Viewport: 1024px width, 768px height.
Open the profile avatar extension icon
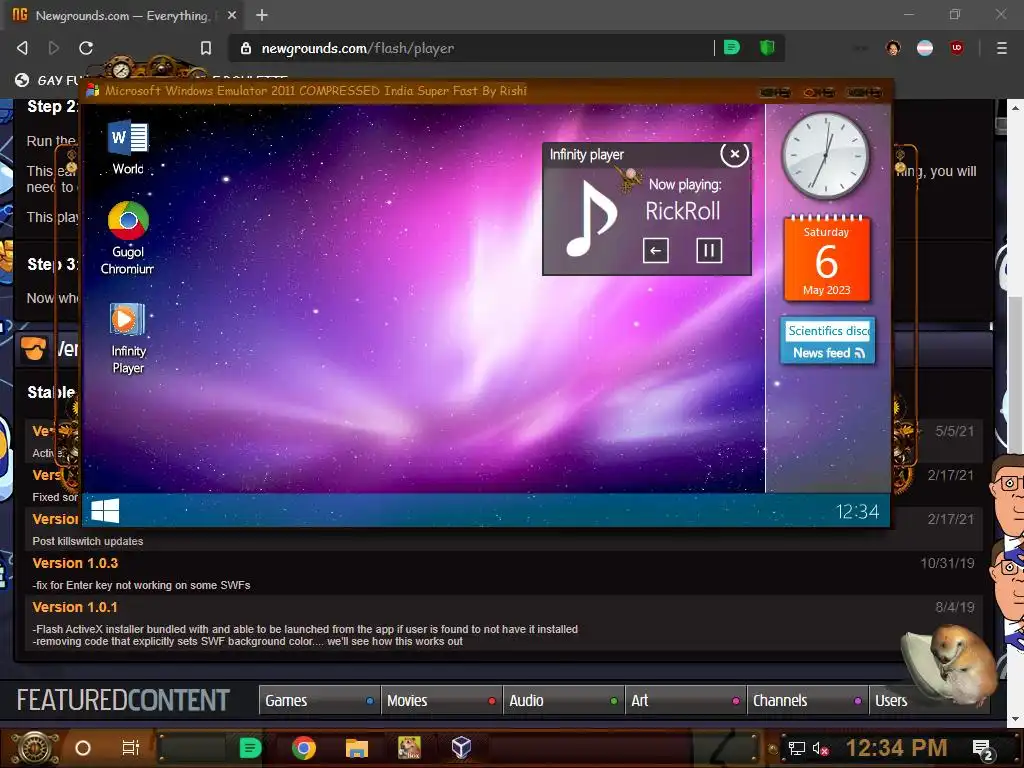(x=893, y=48)
